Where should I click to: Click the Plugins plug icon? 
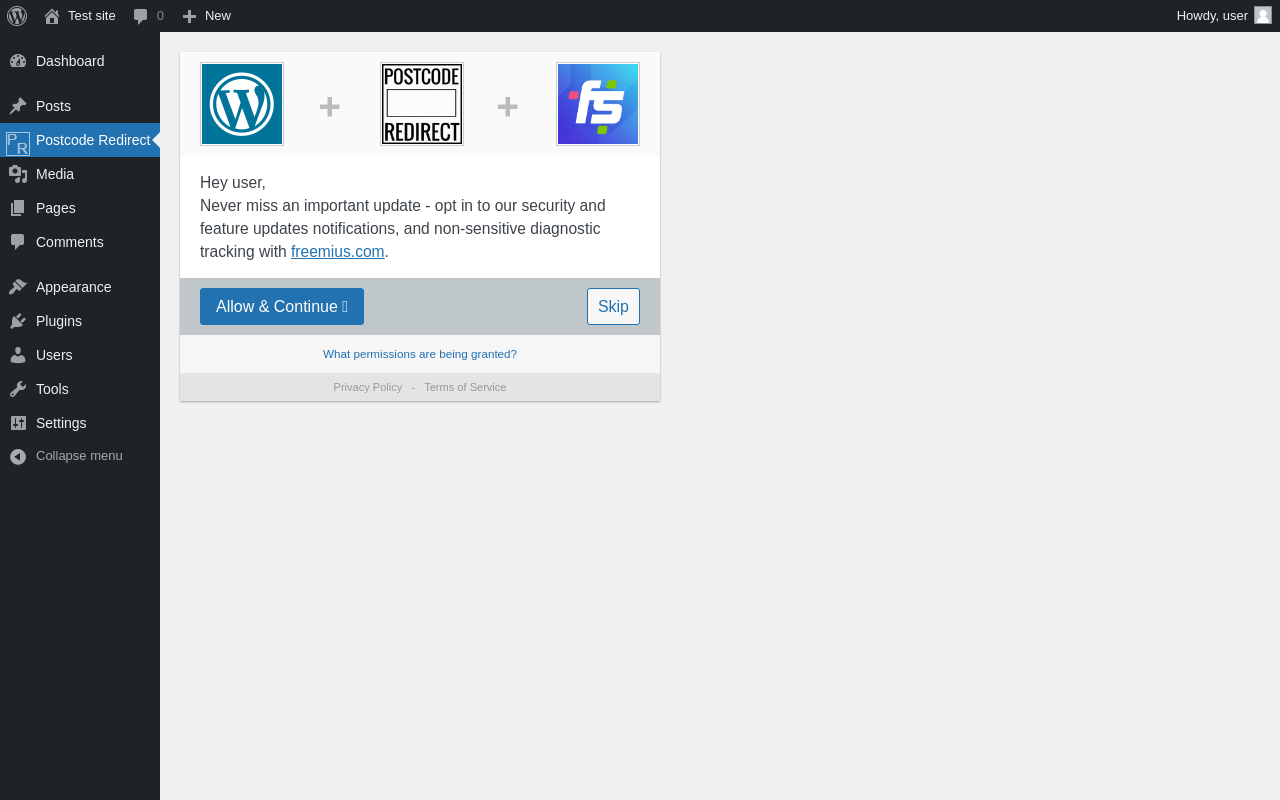click(18, 321)
